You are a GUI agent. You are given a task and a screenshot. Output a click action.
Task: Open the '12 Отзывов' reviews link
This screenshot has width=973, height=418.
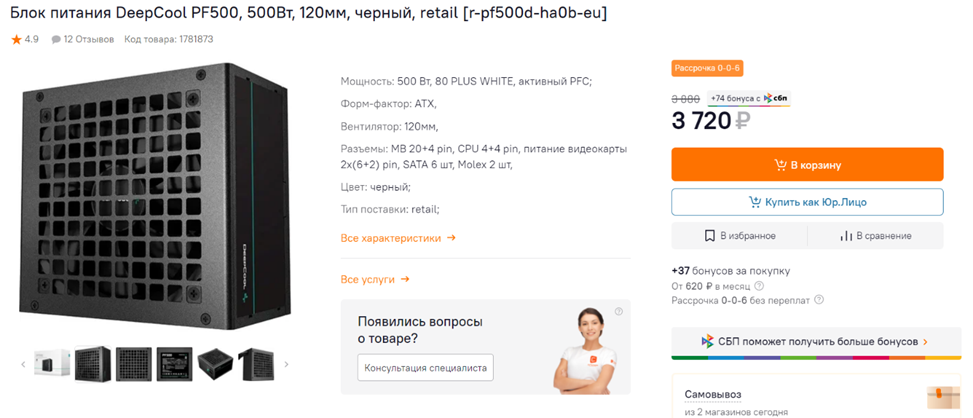pyautogui.click(x=88, y=40)
